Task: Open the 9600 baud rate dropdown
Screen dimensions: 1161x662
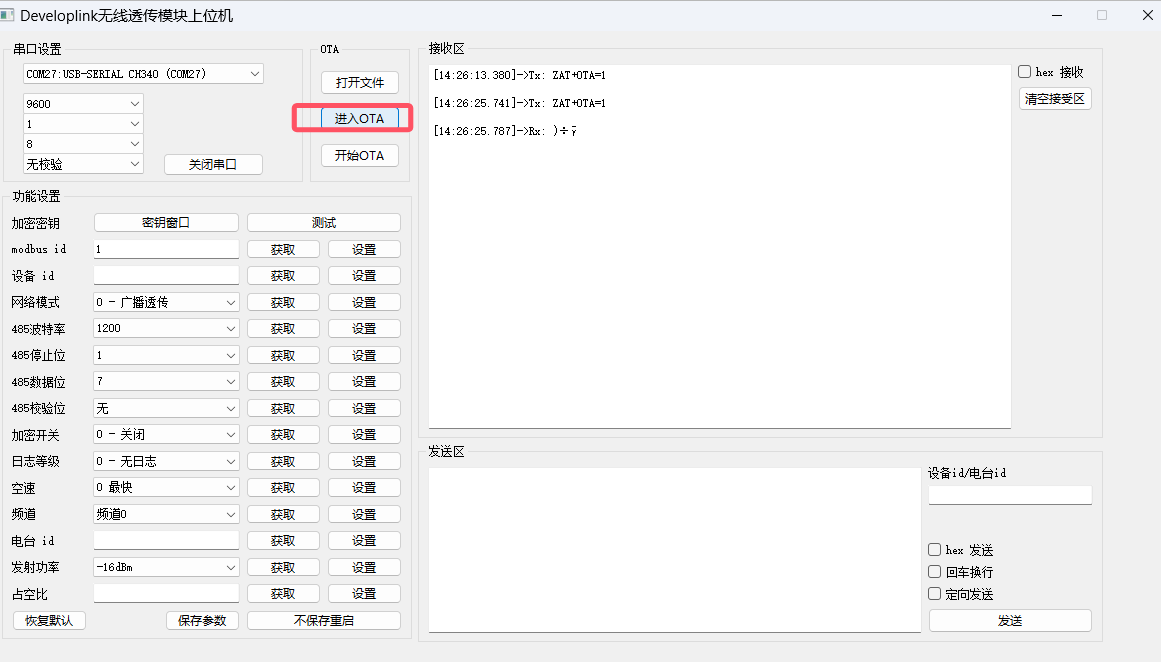Action: (x=83, y=104)
